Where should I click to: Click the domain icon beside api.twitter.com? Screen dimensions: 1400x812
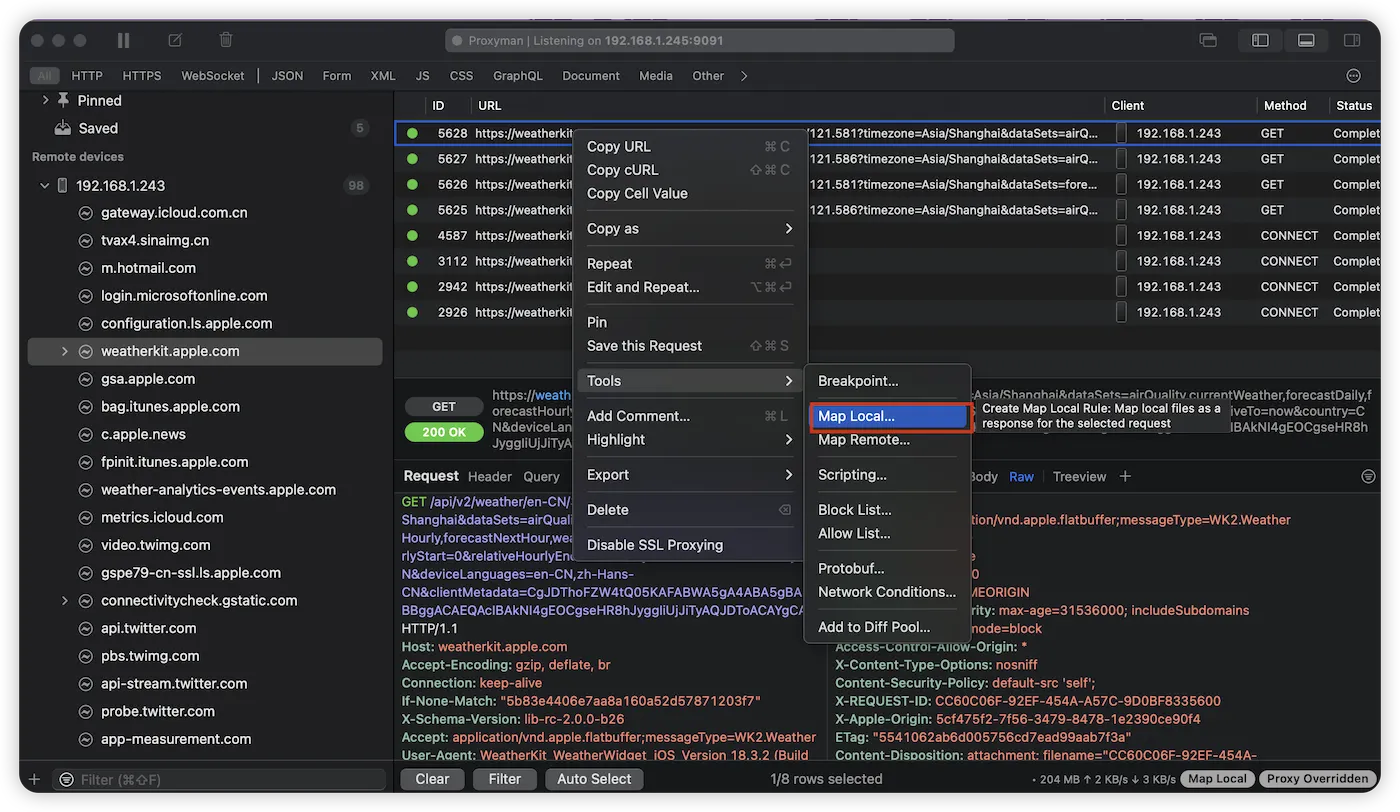86,628
